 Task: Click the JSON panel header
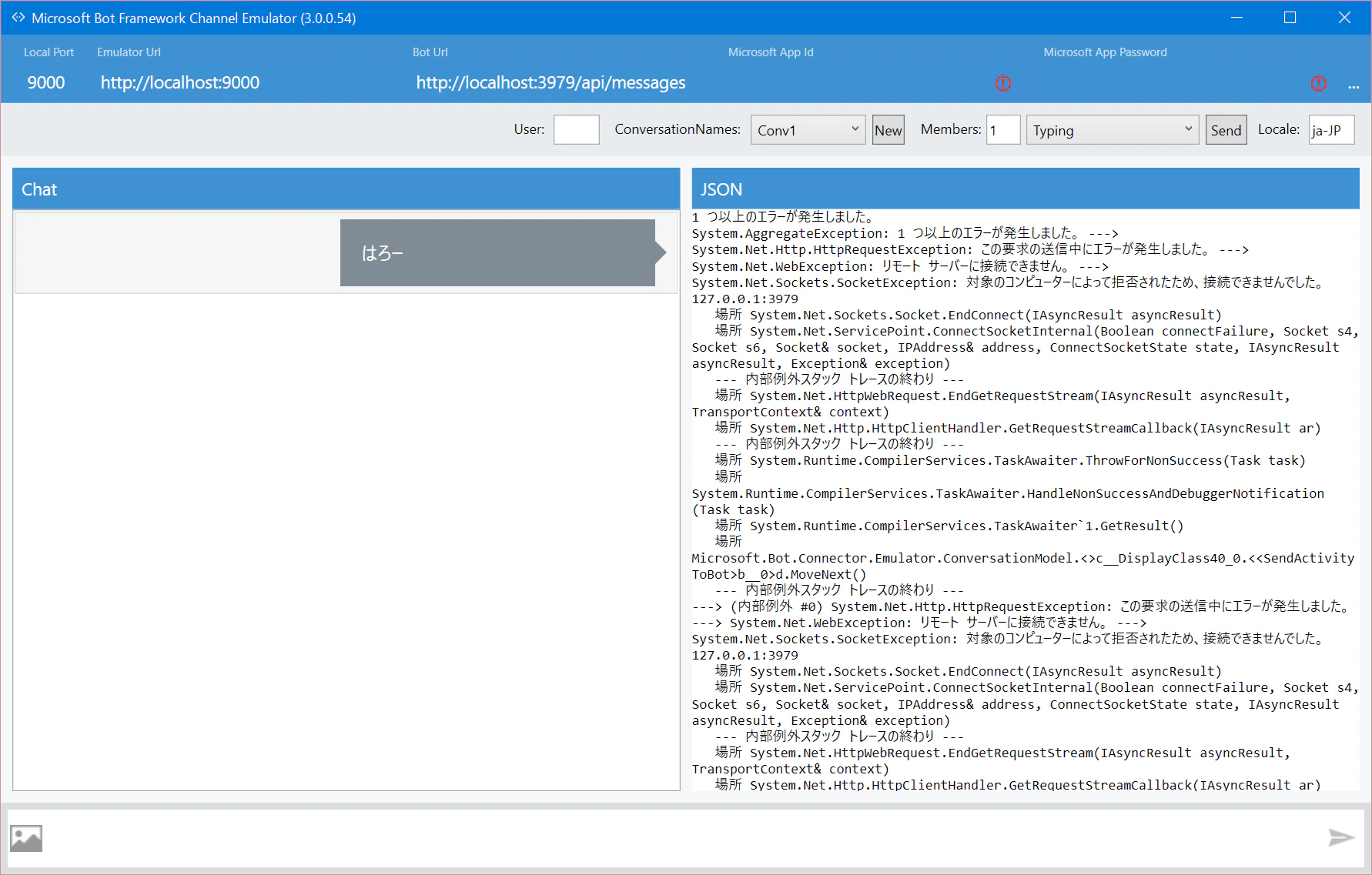click(x=1026, y=189)
